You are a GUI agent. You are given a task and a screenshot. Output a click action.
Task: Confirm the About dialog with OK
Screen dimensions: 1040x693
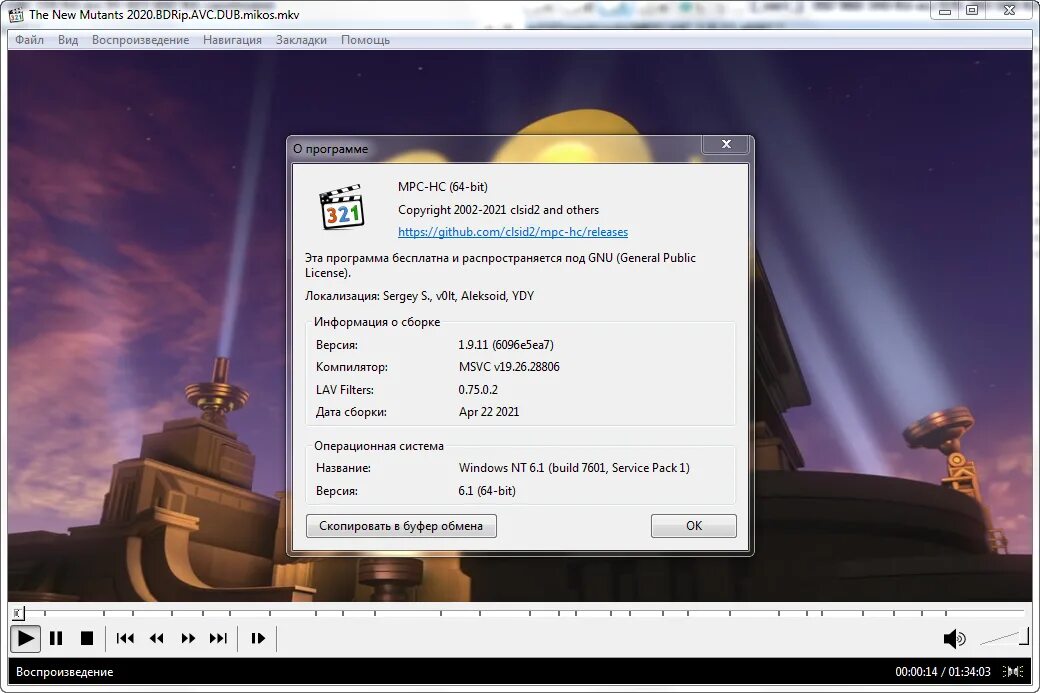[694, 526]
